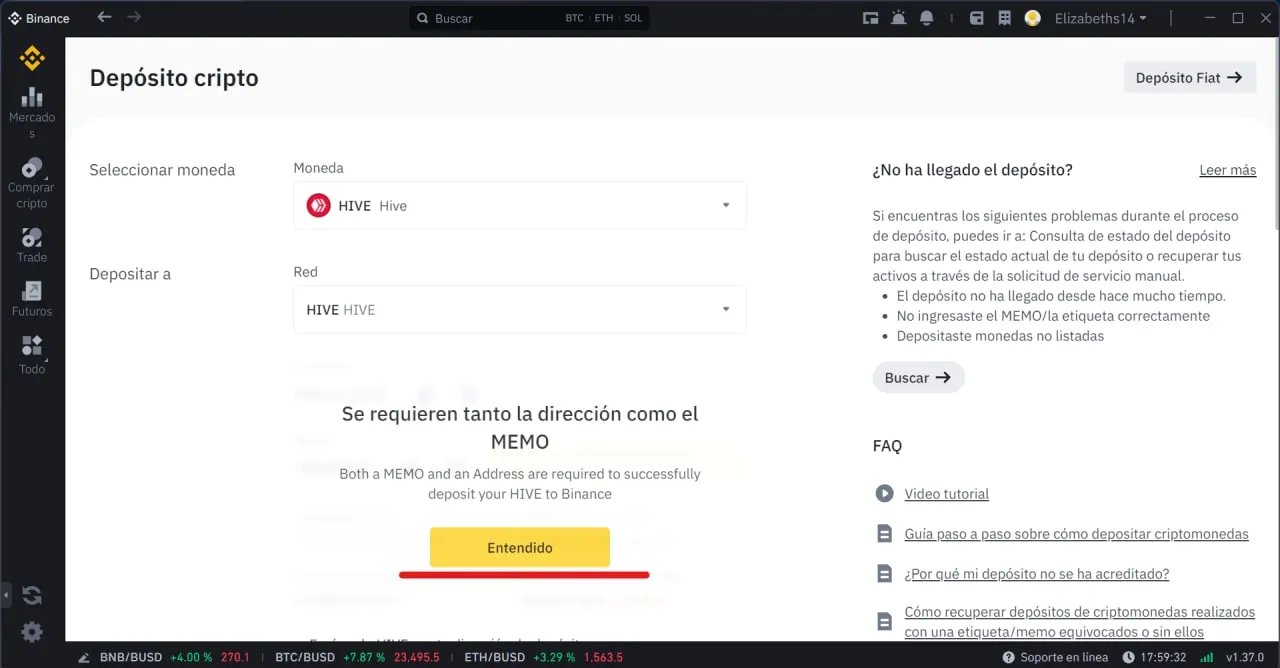The image size is (1280, 668).
Task: Click document icon beside Cómo recuperar depósitos
Action: pyautogui.click(x=884, y=621)
